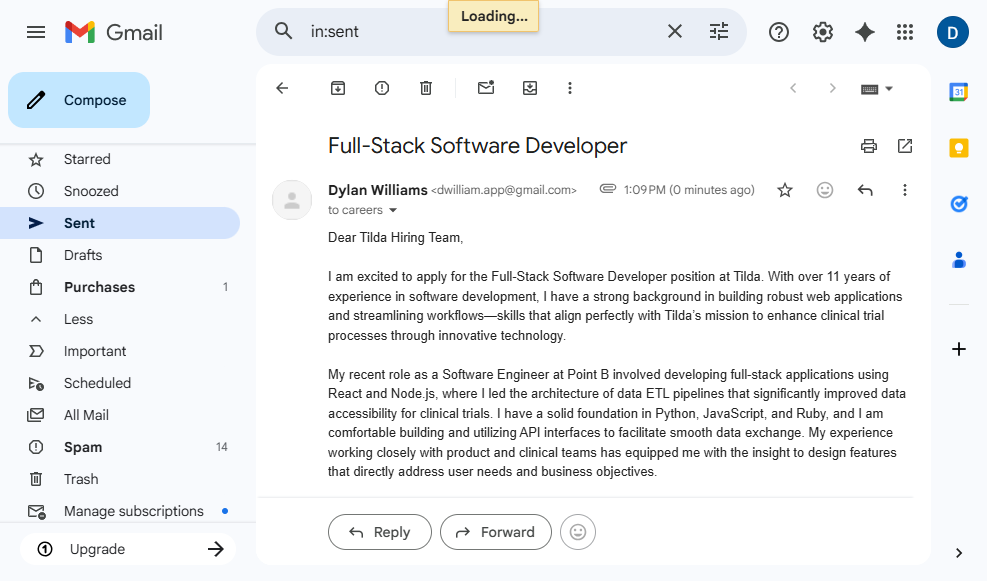The image size is (987, 581).
Task: Archive this email using the toolbar icon
Action: (338, 88)
